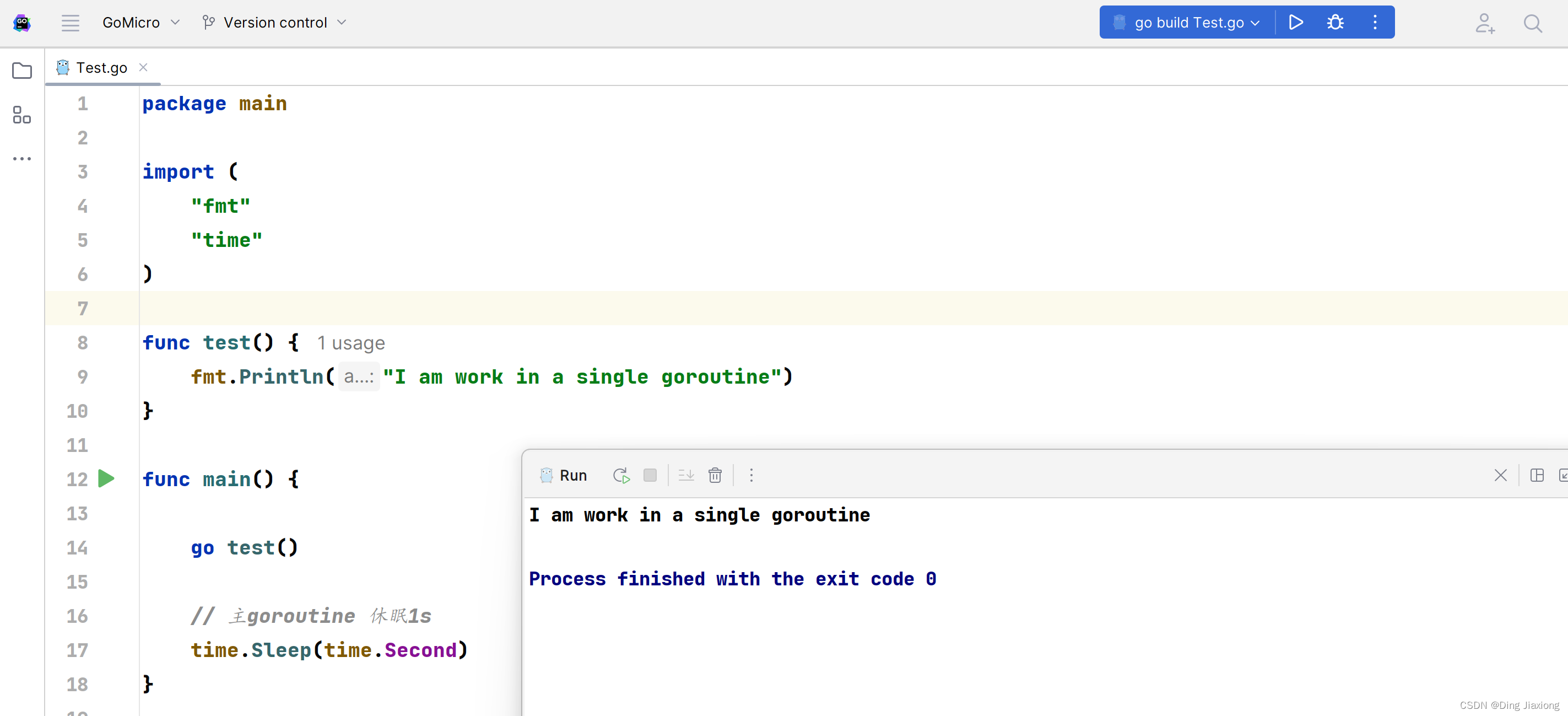
Task: Run the go build Test.go configuration
Action: (x=1296, y=23)
